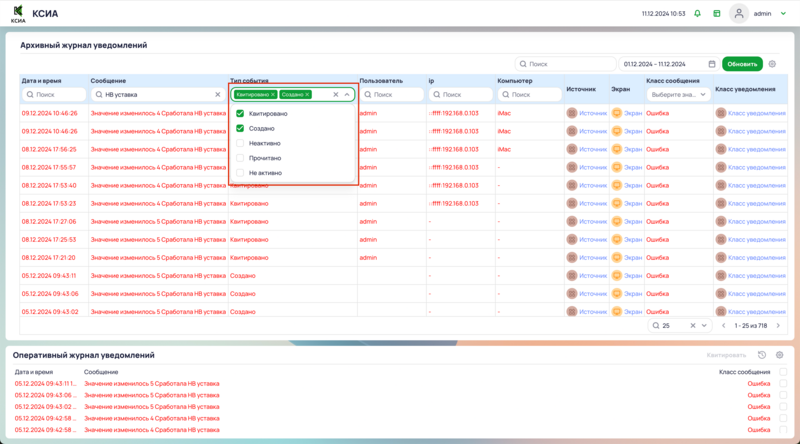
Task: Open the page size dropdown showing 25
Action: click(704, 326)
